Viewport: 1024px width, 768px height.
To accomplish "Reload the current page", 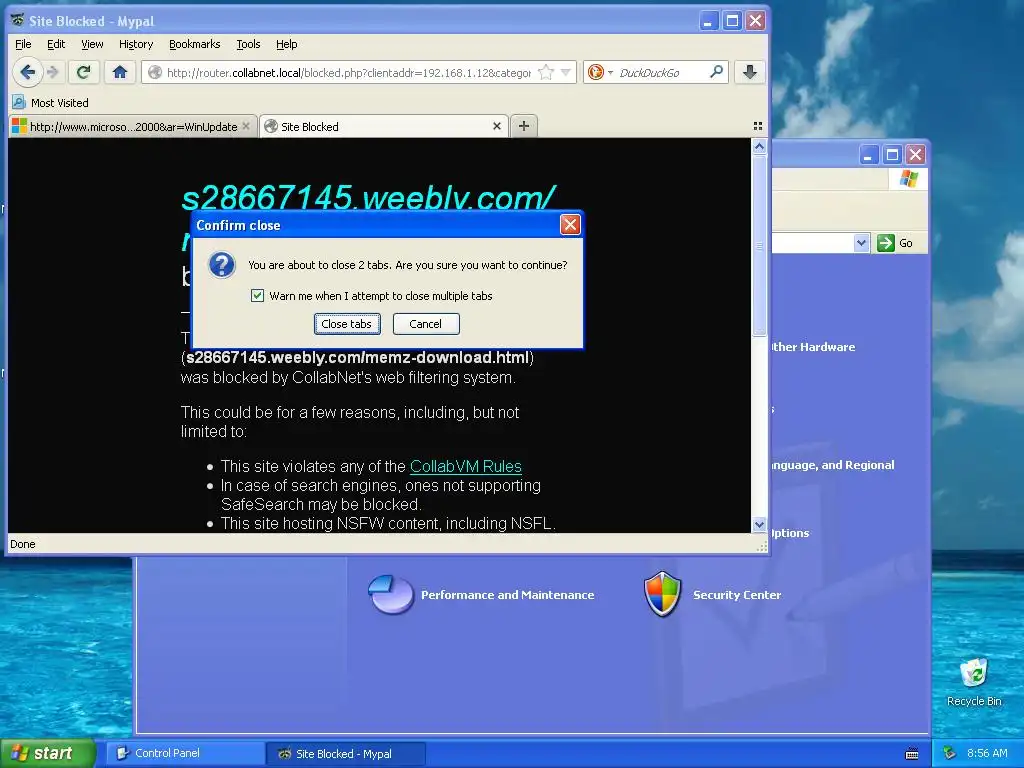I will click(x=84, y=72).
